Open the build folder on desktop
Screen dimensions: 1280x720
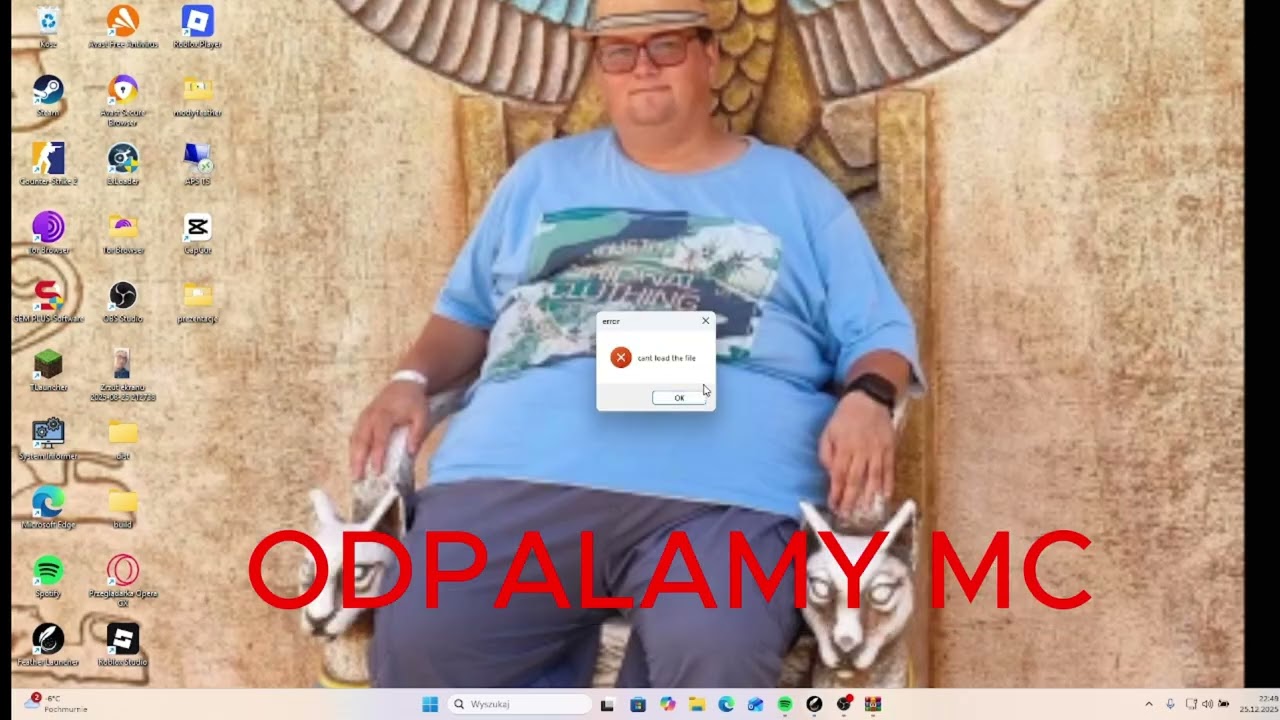(123, 507)
